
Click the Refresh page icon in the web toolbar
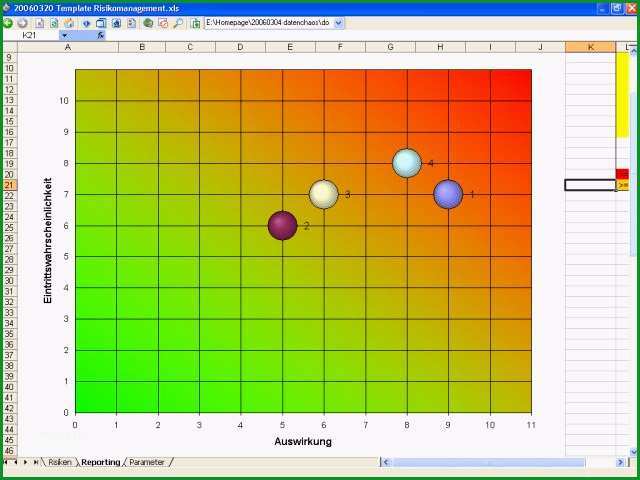(x=54, y=23)
